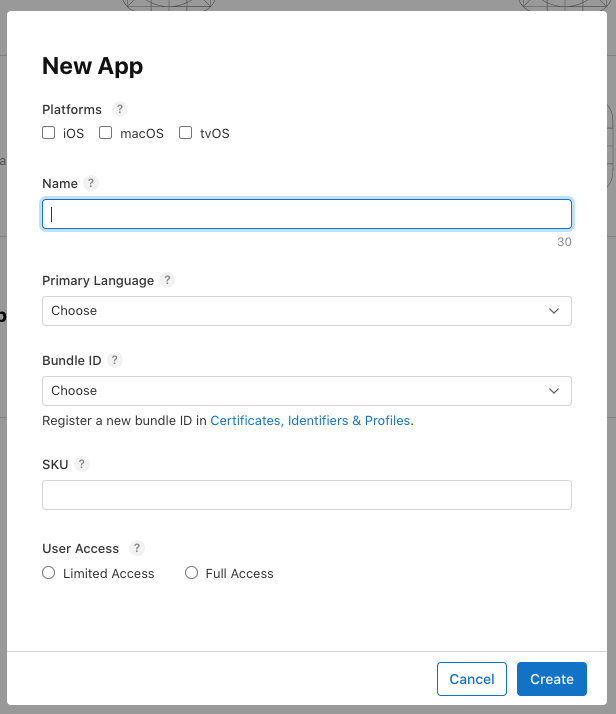Click the help icon beside Name
The width and height of the screenshot is (616, 714).
[91, 183]
